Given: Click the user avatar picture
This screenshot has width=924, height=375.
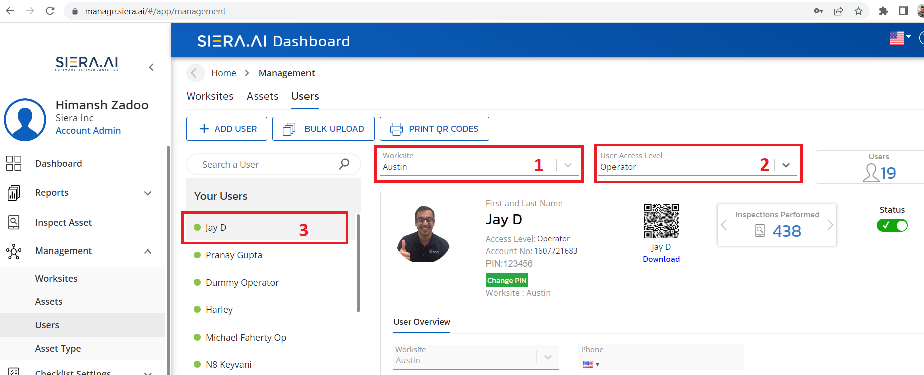Looking at the screenshot, I should click(x=25, y=120).
